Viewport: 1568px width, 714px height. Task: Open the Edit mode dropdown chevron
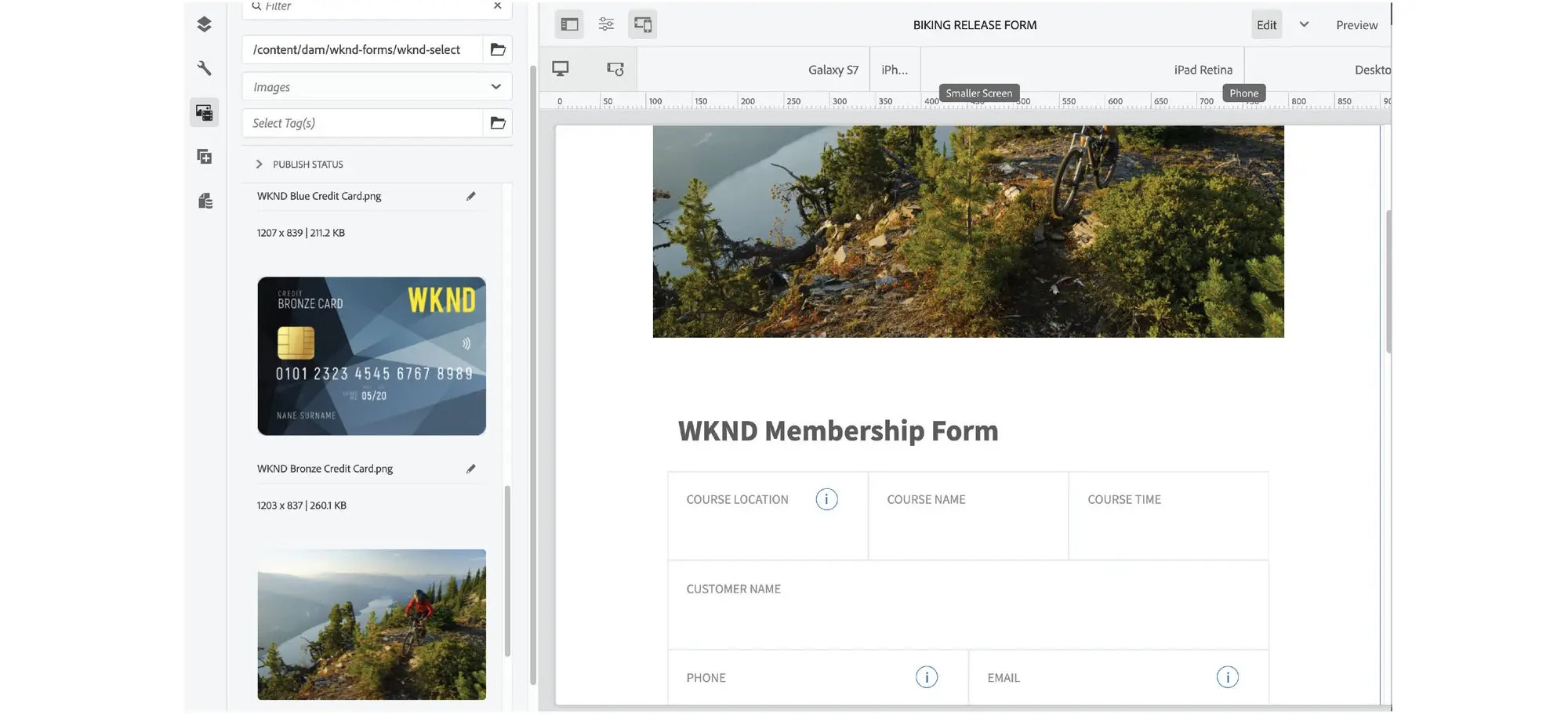(1304, 24)
